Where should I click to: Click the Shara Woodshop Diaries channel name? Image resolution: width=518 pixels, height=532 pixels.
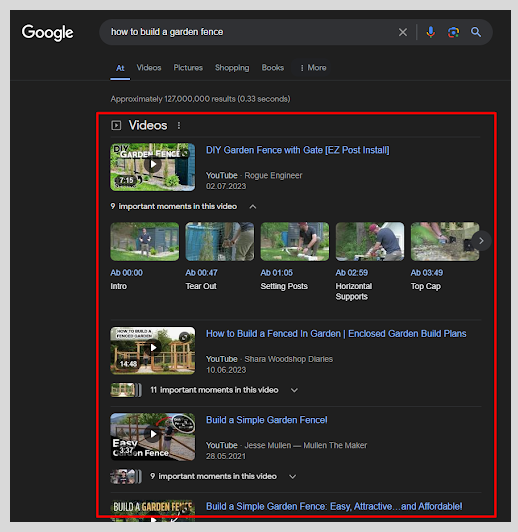point(289,359)
